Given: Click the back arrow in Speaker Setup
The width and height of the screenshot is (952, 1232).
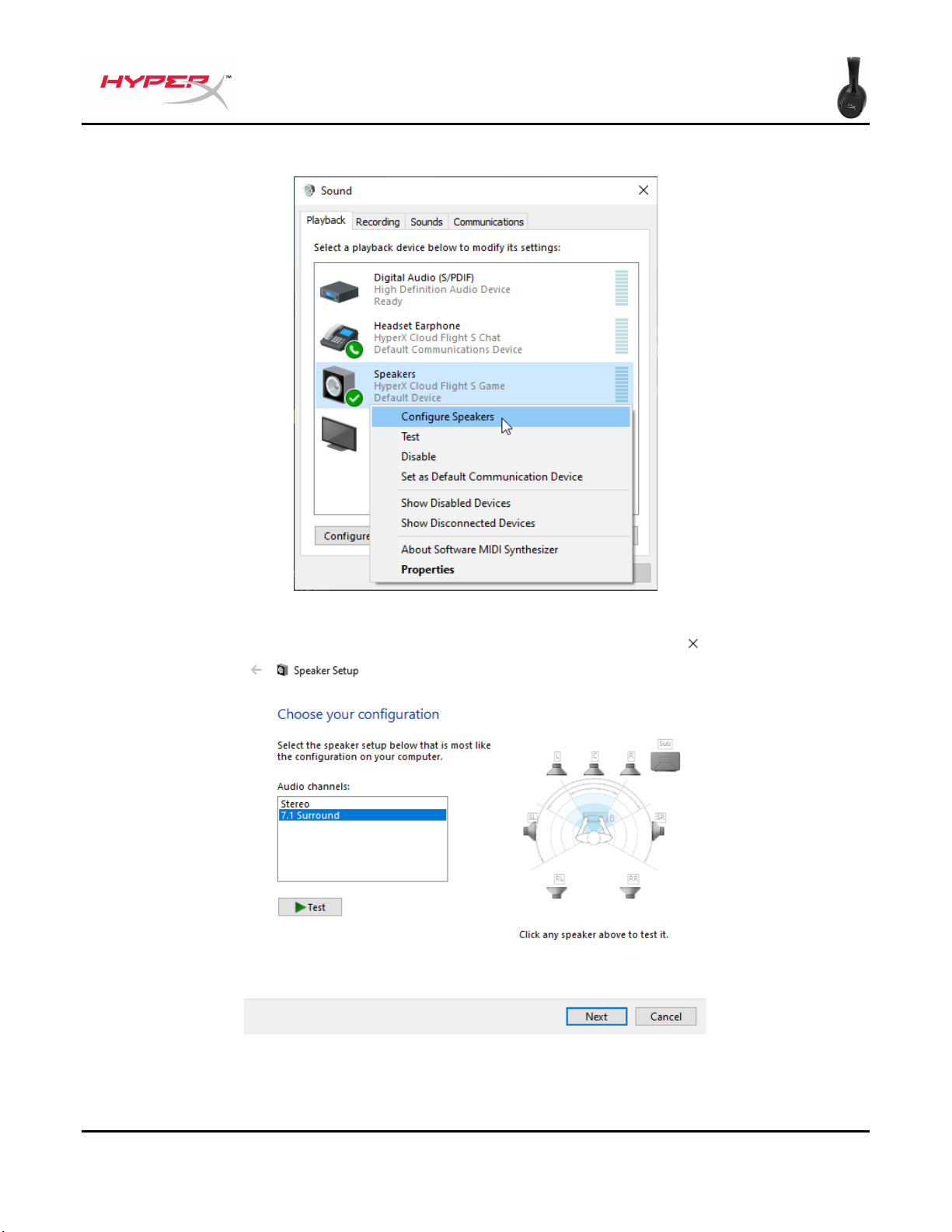Looking at the screenshot, I should (256, 670).
